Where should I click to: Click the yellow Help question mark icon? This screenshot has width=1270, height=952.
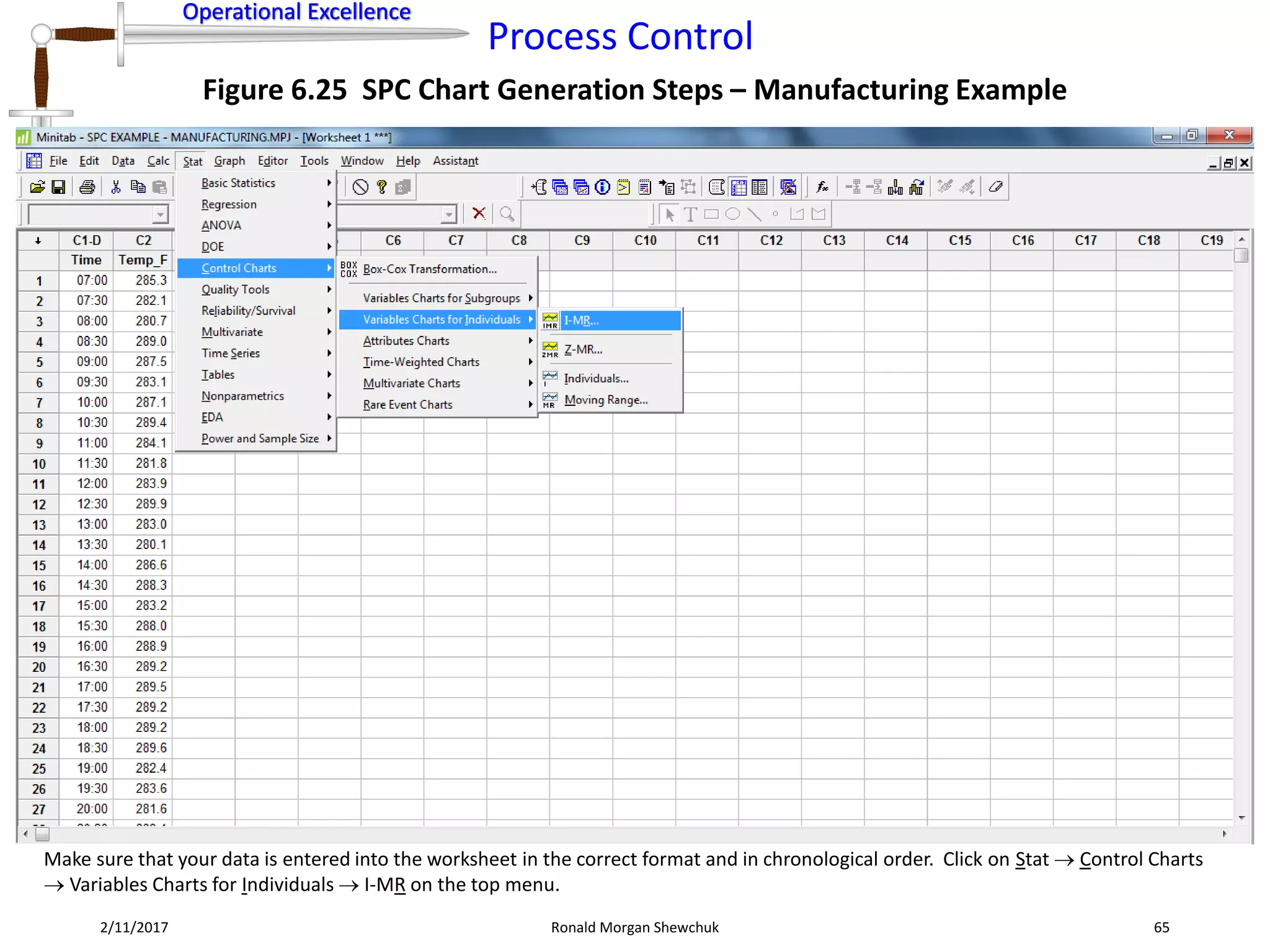382,187
